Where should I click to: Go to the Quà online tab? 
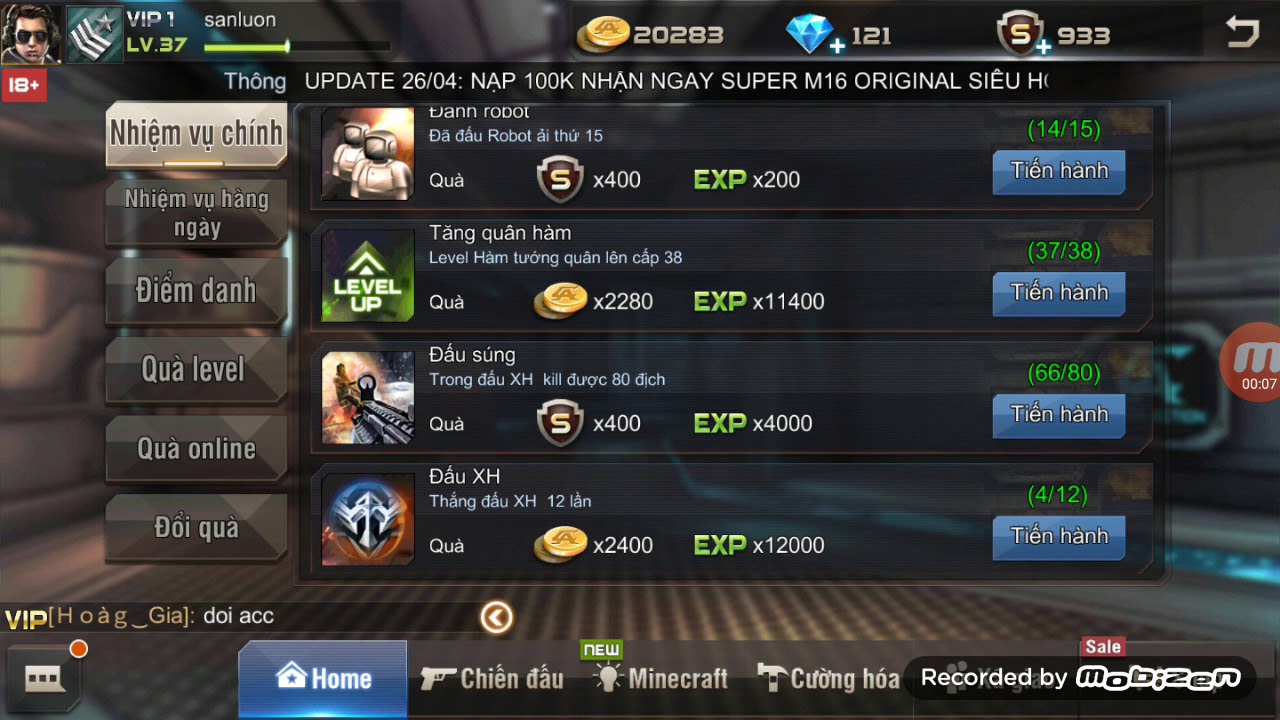(196, 449)
